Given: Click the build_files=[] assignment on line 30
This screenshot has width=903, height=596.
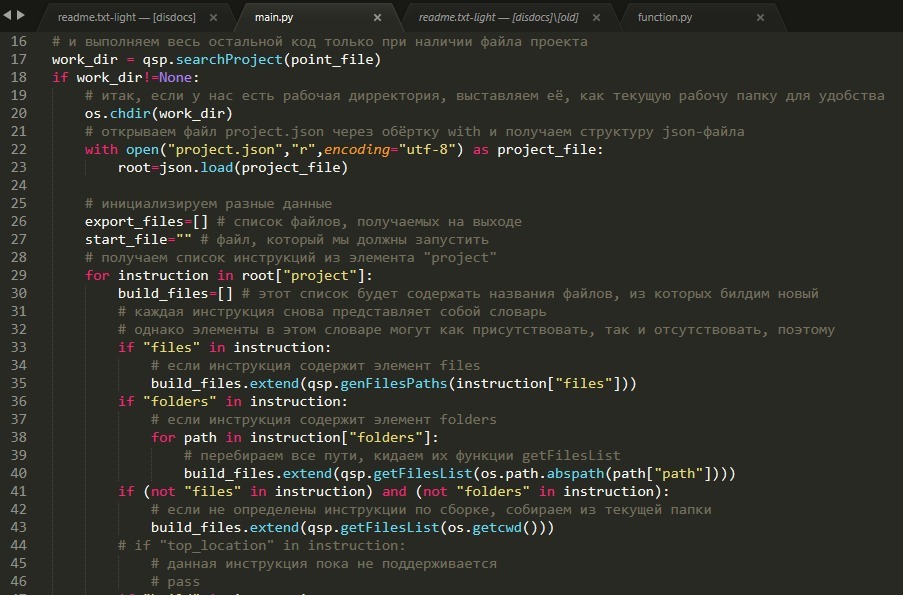Looking at the screenshot, I should tap(175, 294).
